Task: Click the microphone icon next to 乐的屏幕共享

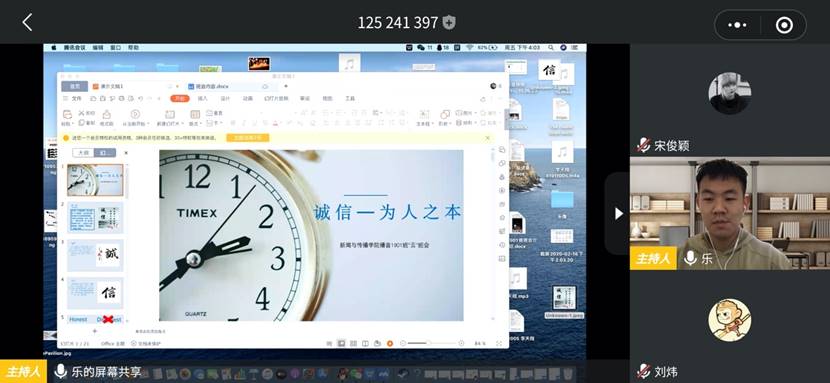Action: click(x=60, y=371)
